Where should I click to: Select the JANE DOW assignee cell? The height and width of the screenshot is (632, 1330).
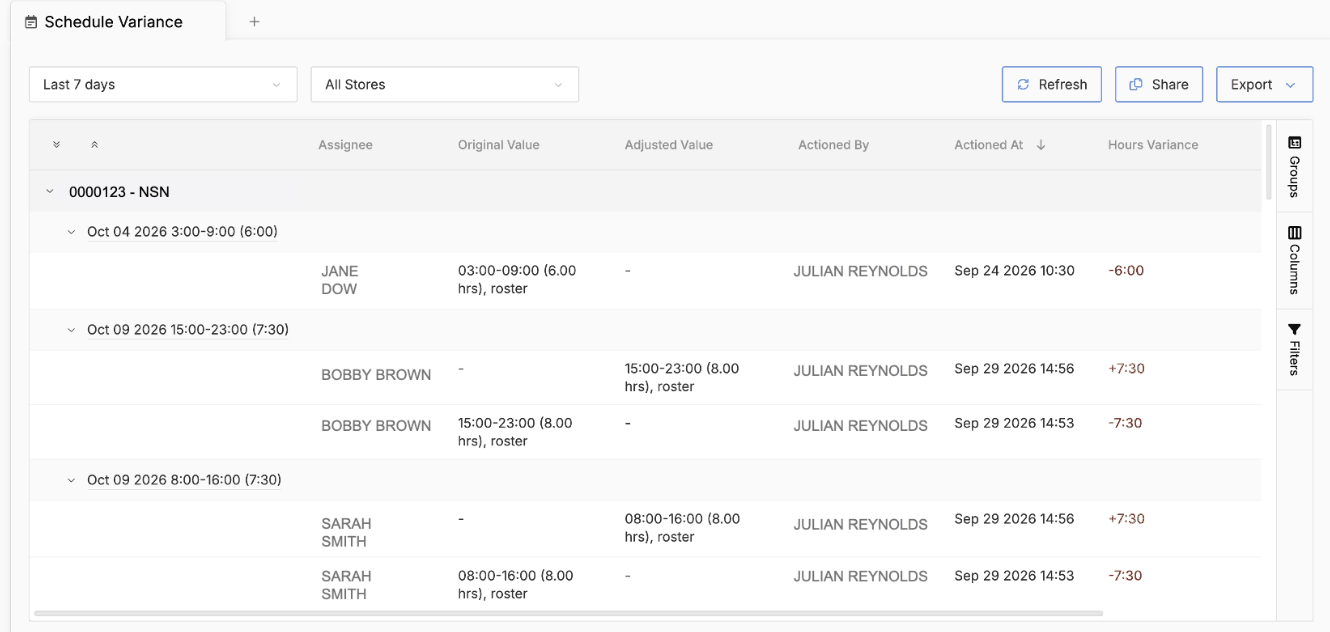point(340,280)
